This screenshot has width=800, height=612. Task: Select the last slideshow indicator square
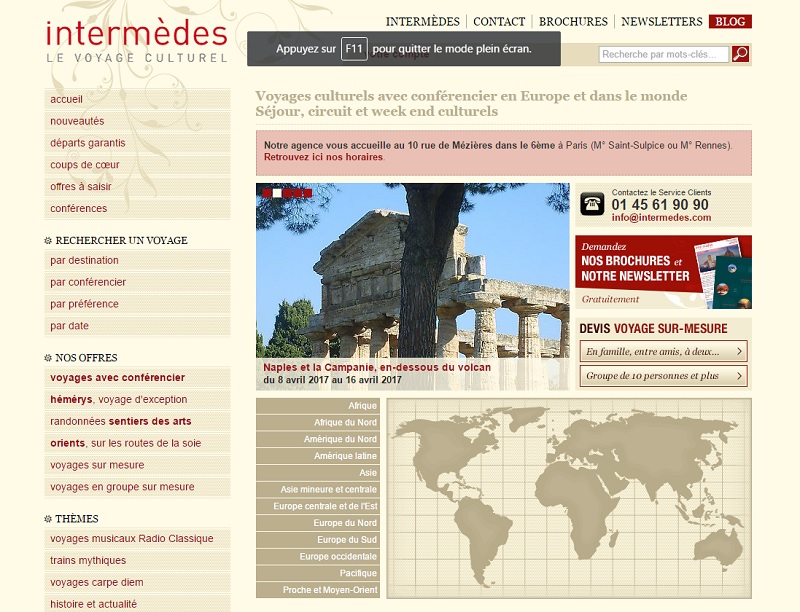307,192
